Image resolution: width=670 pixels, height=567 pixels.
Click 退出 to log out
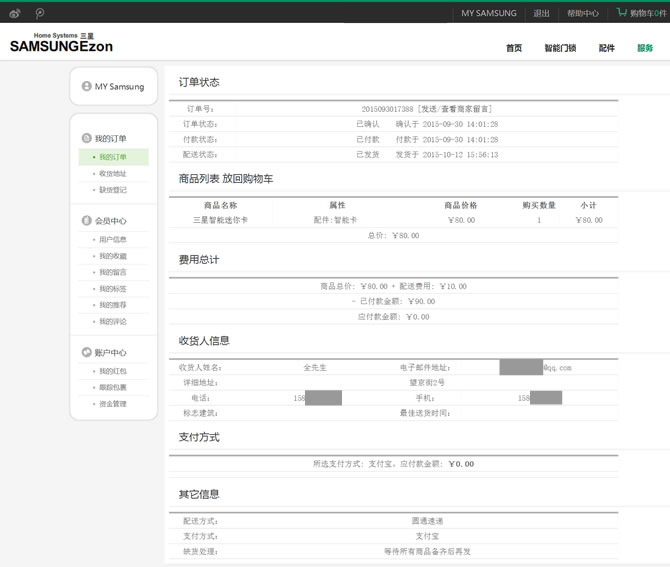tap(541, 13)
